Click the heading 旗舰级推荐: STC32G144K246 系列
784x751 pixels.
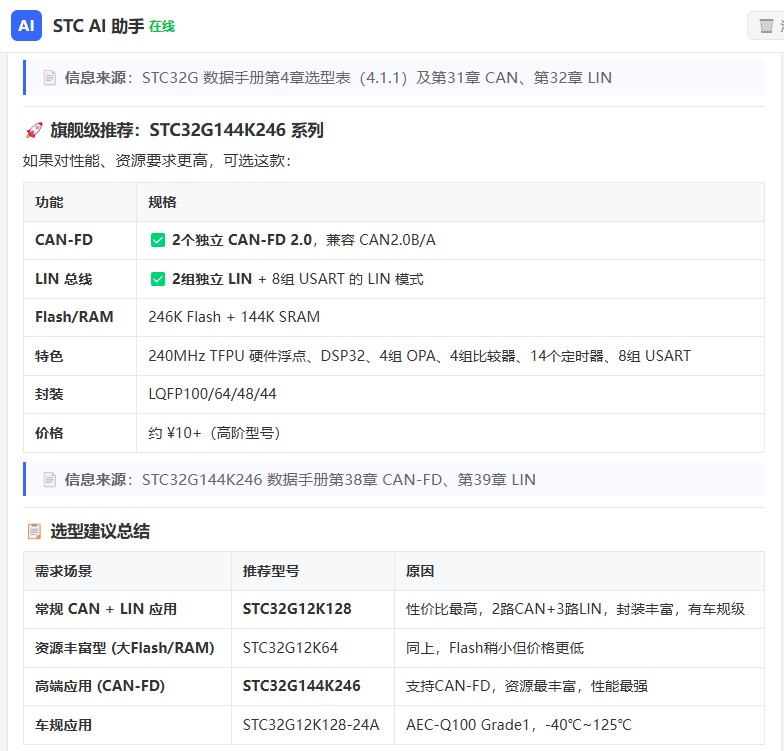pyautogui.click(x=187, y=130)
